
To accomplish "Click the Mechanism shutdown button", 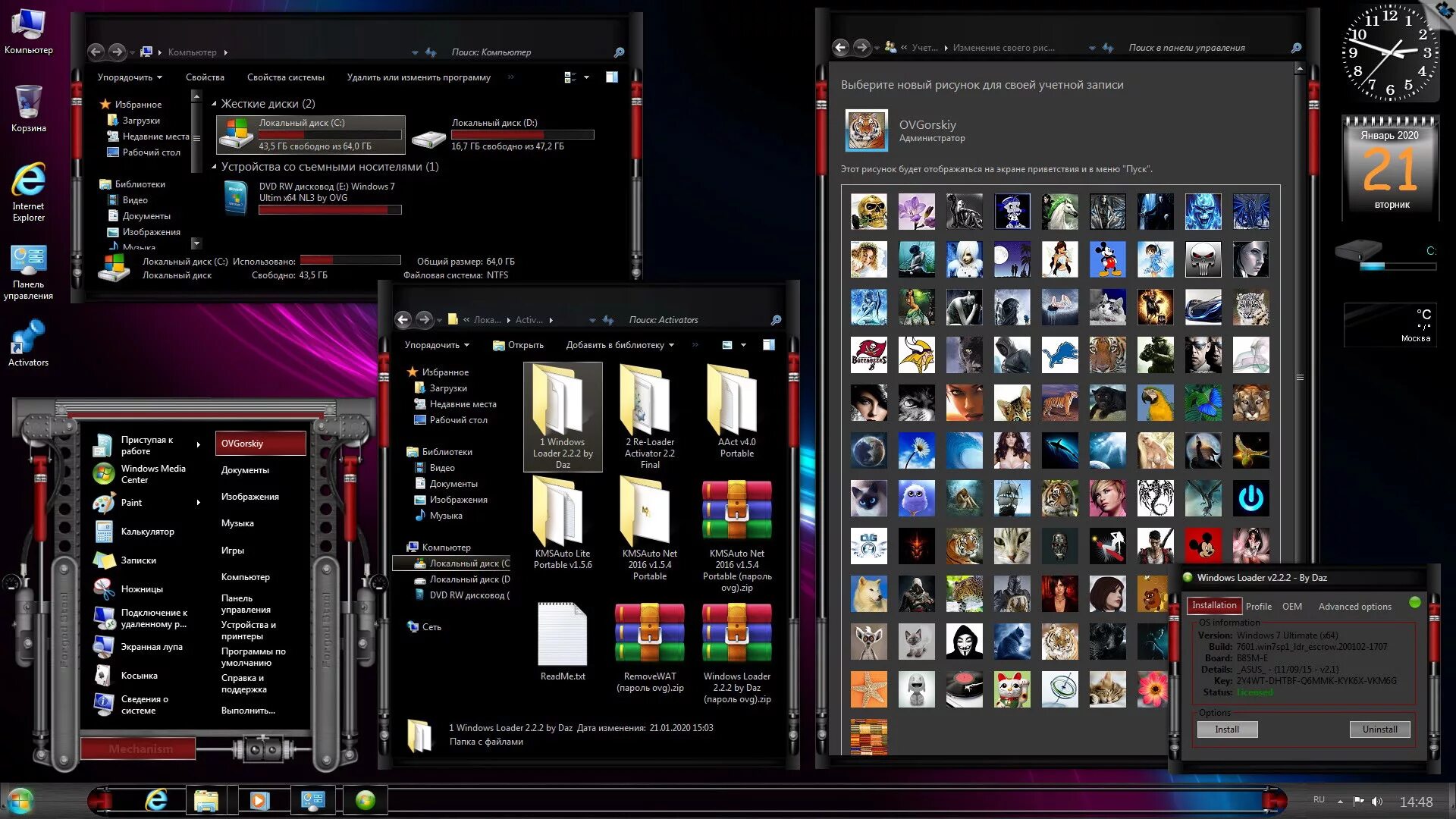I will click(x=140, y=749).
